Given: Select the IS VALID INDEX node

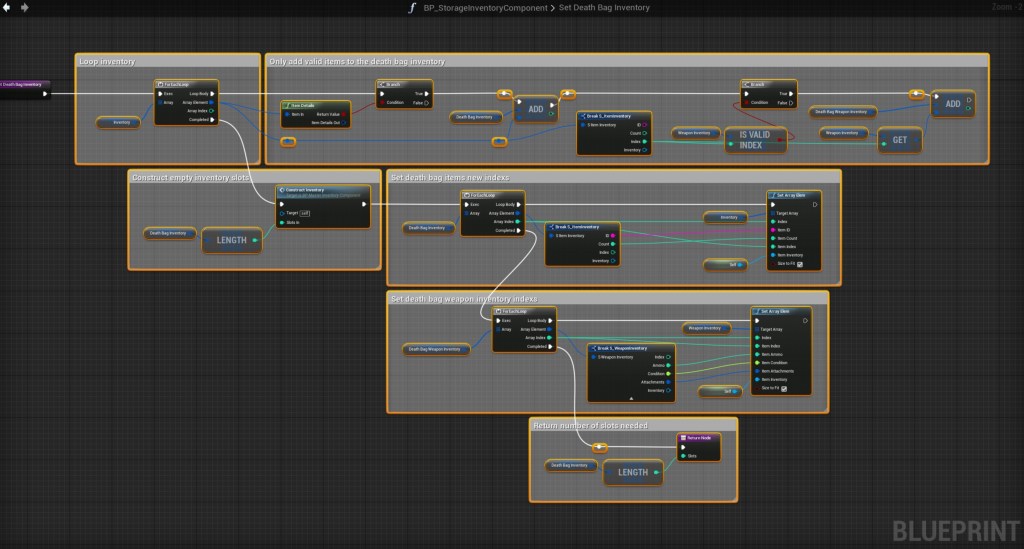Looking at the screenshot, I should (756, 140).
